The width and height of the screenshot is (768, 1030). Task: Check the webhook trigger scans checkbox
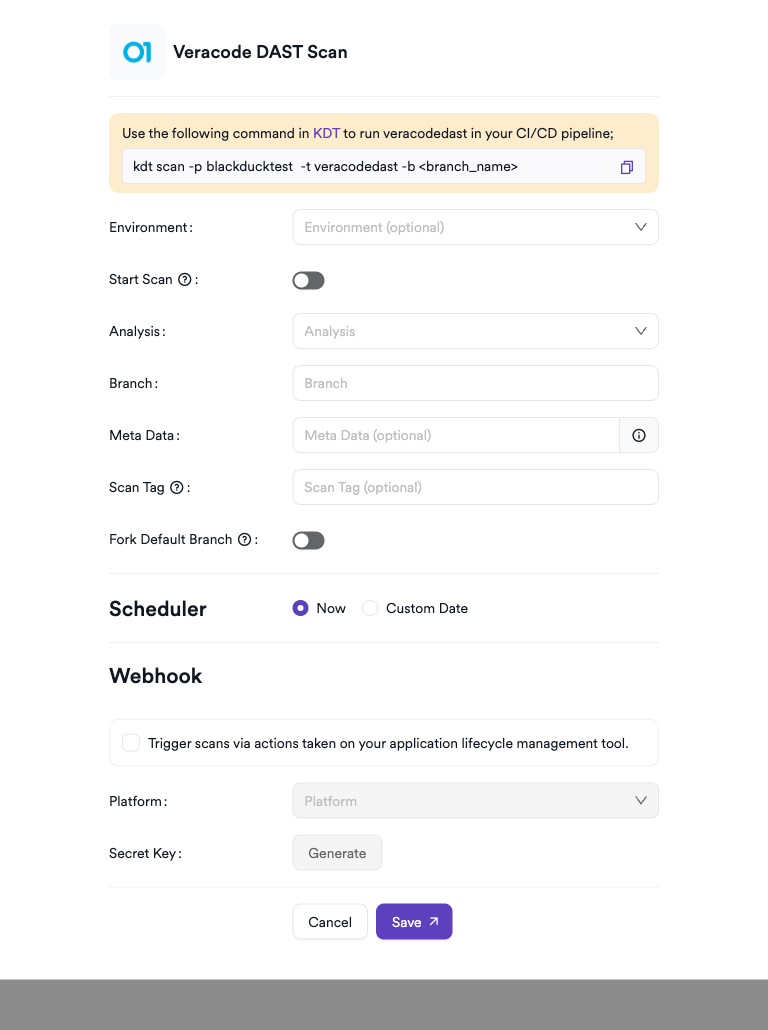[x=131, y=743]
